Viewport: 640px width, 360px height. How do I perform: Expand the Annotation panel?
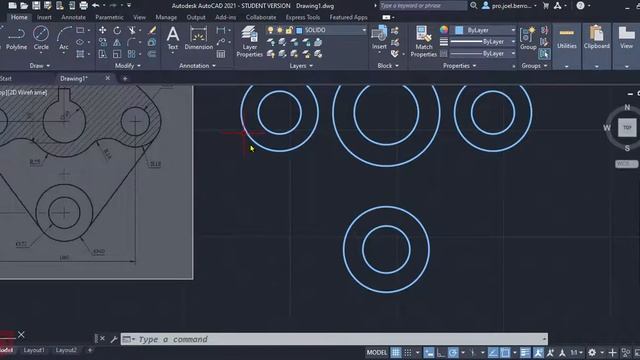(x=197, y=65)
